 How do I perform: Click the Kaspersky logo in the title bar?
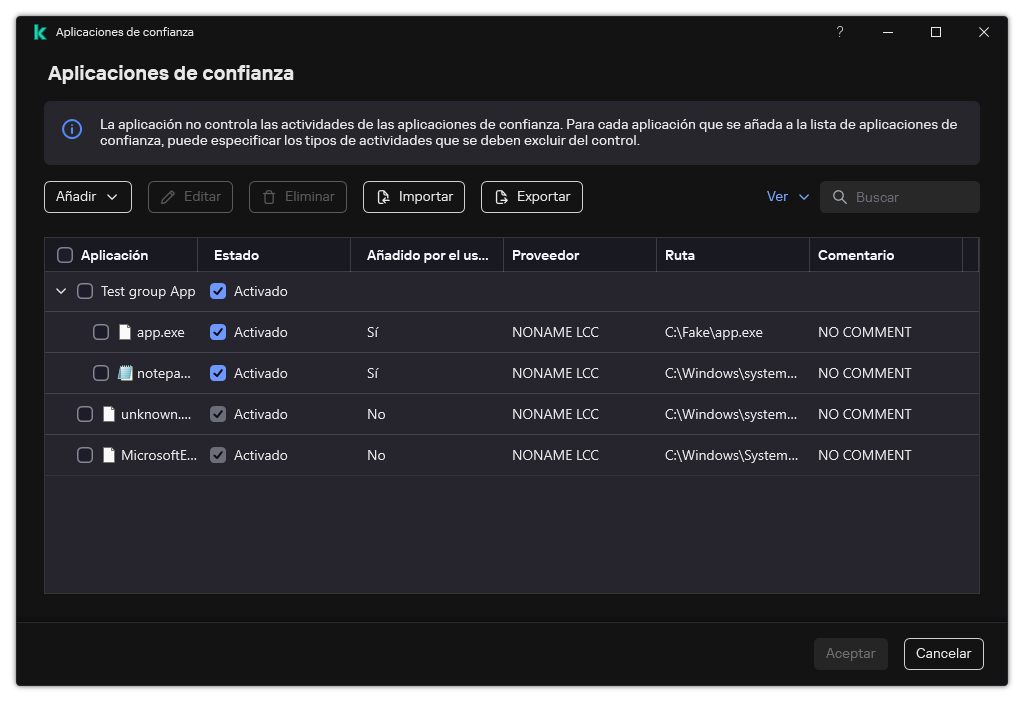coord(39,31)
